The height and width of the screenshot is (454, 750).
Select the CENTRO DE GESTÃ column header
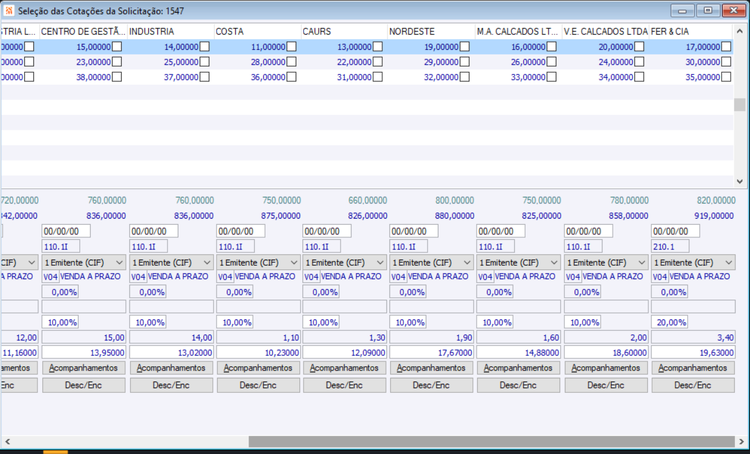tap(83, 32)
